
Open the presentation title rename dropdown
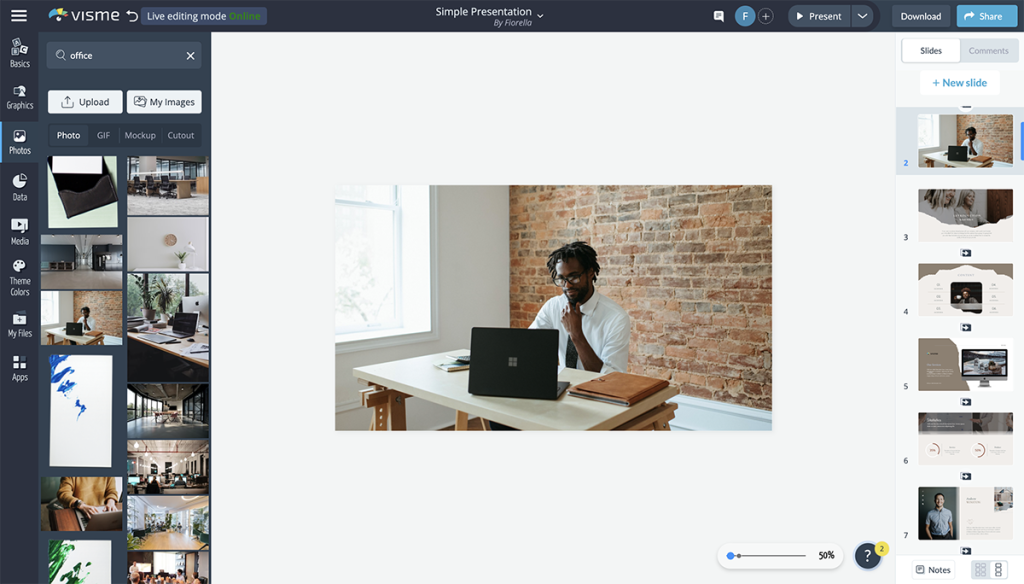click(540, 17)
